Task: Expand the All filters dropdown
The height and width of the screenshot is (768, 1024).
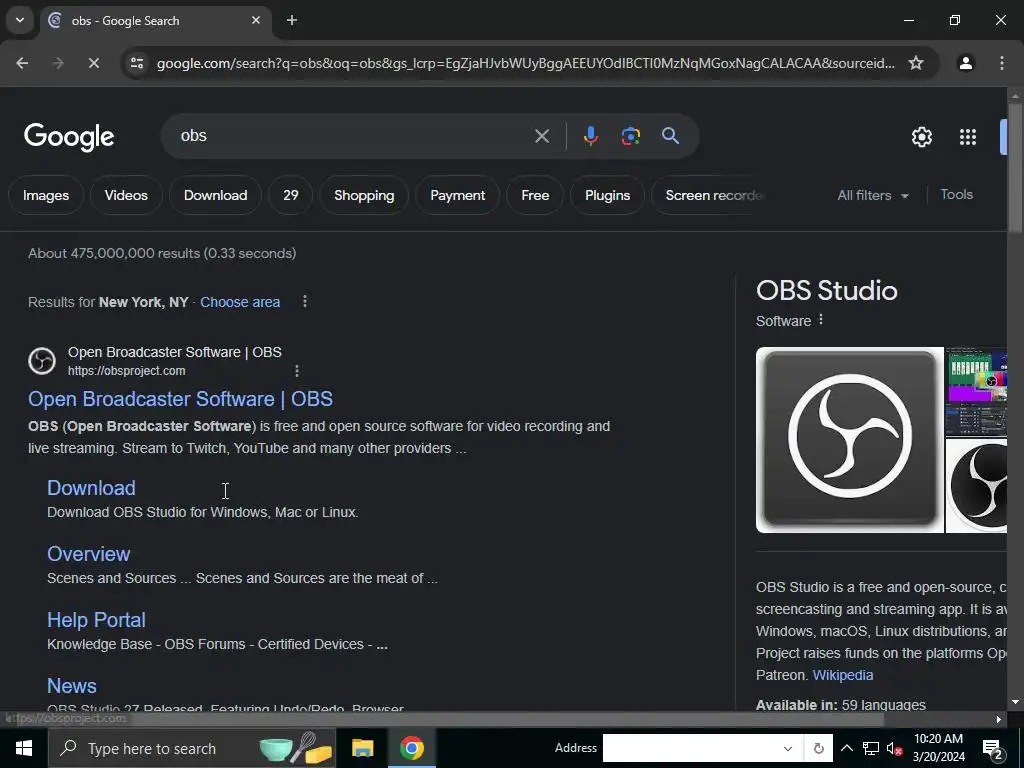Action: (873, 195)
